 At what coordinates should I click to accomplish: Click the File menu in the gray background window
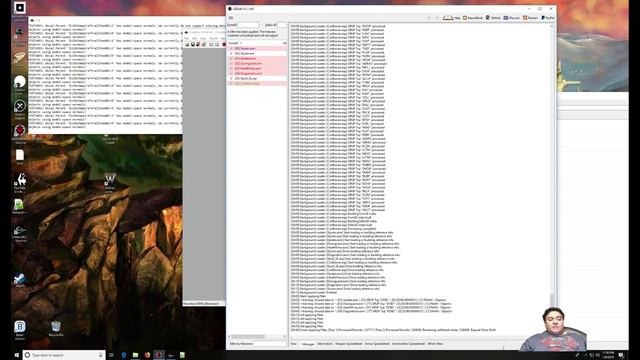[186, 38]
